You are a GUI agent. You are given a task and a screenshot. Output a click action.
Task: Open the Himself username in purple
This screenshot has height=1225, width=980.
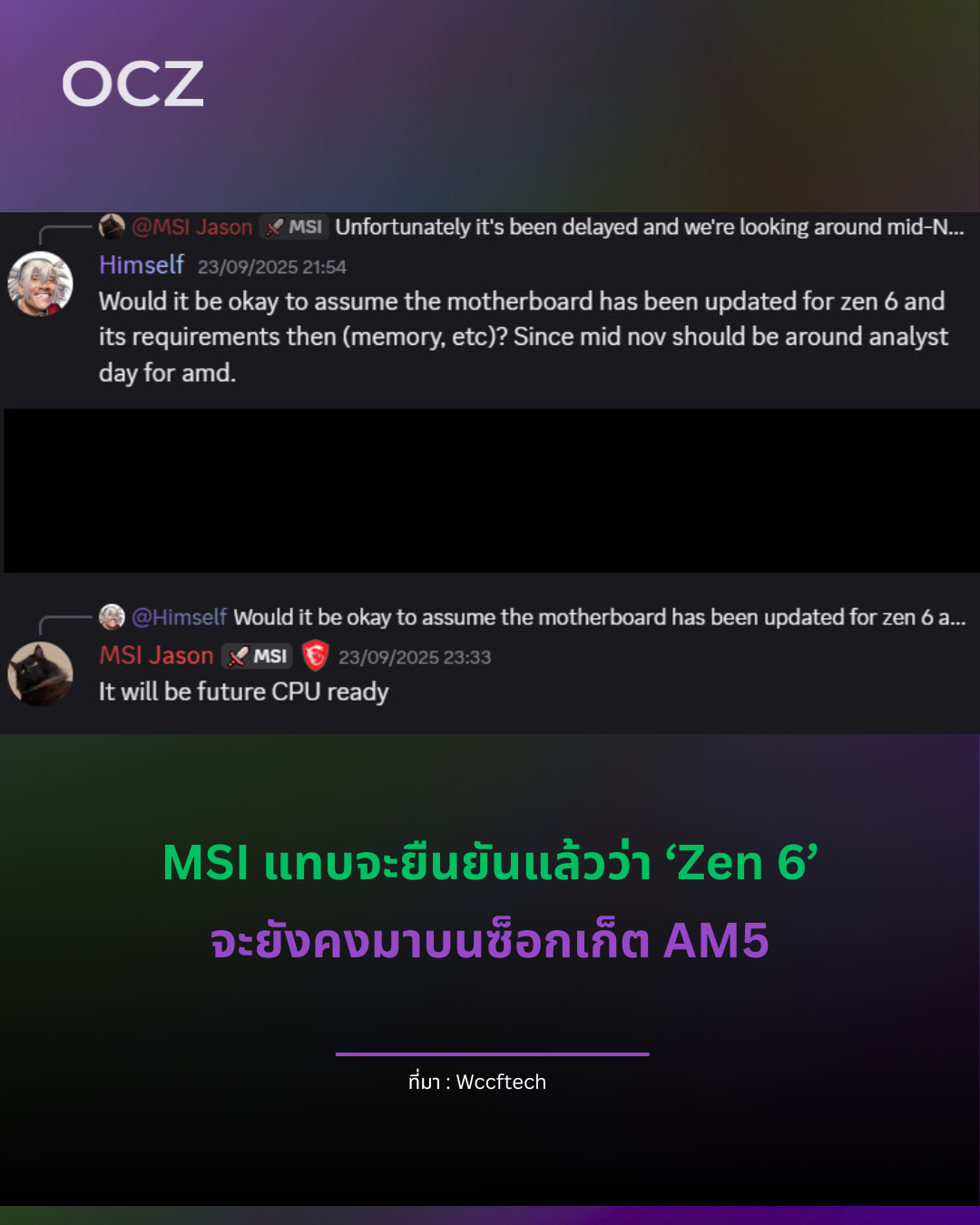tap(142, 265)
